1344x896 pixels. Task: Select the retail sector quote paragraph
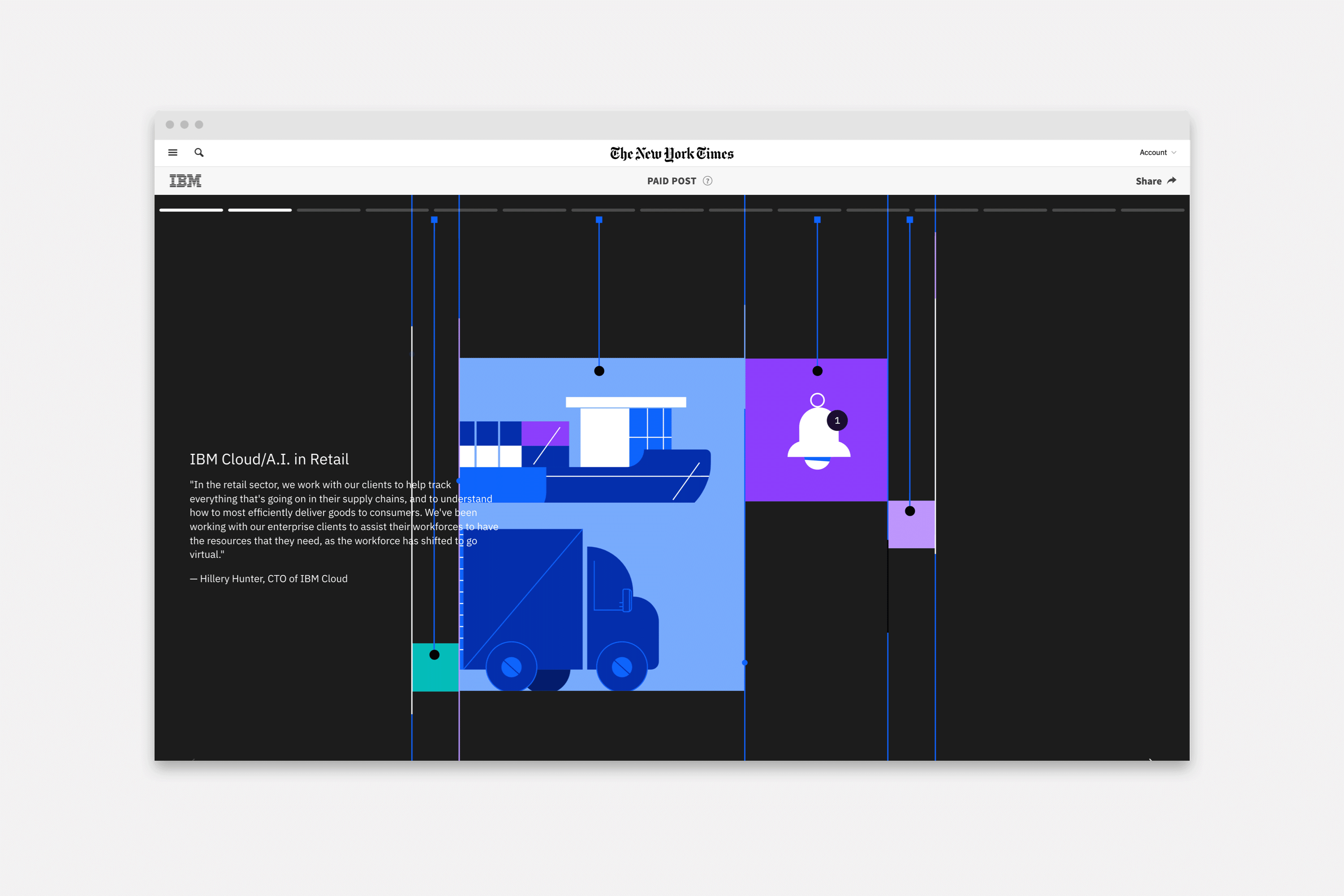click(344, 519)
